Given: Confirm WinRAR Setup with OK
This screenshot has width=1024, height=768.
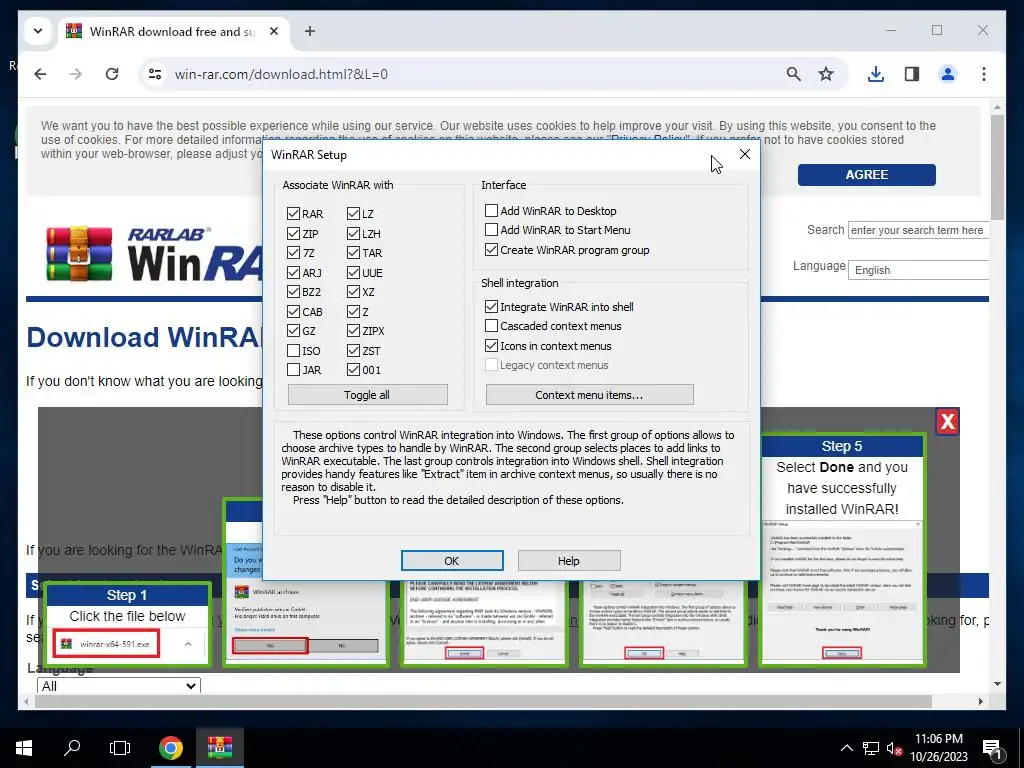Looking at the screenshot, I should coord(452,560).
